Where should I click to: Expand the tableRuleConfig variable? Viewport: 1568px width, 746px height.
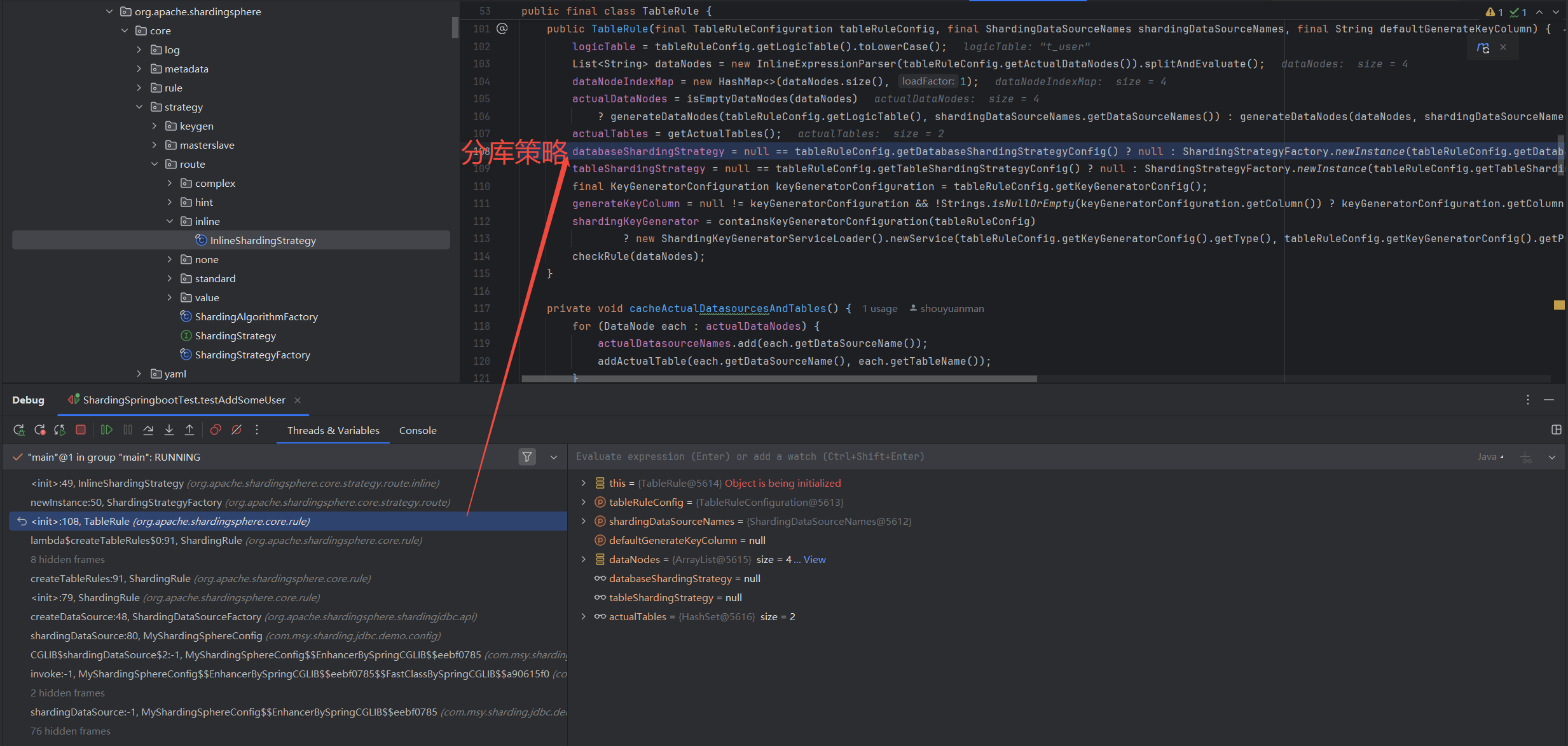(x=583, y=502)
